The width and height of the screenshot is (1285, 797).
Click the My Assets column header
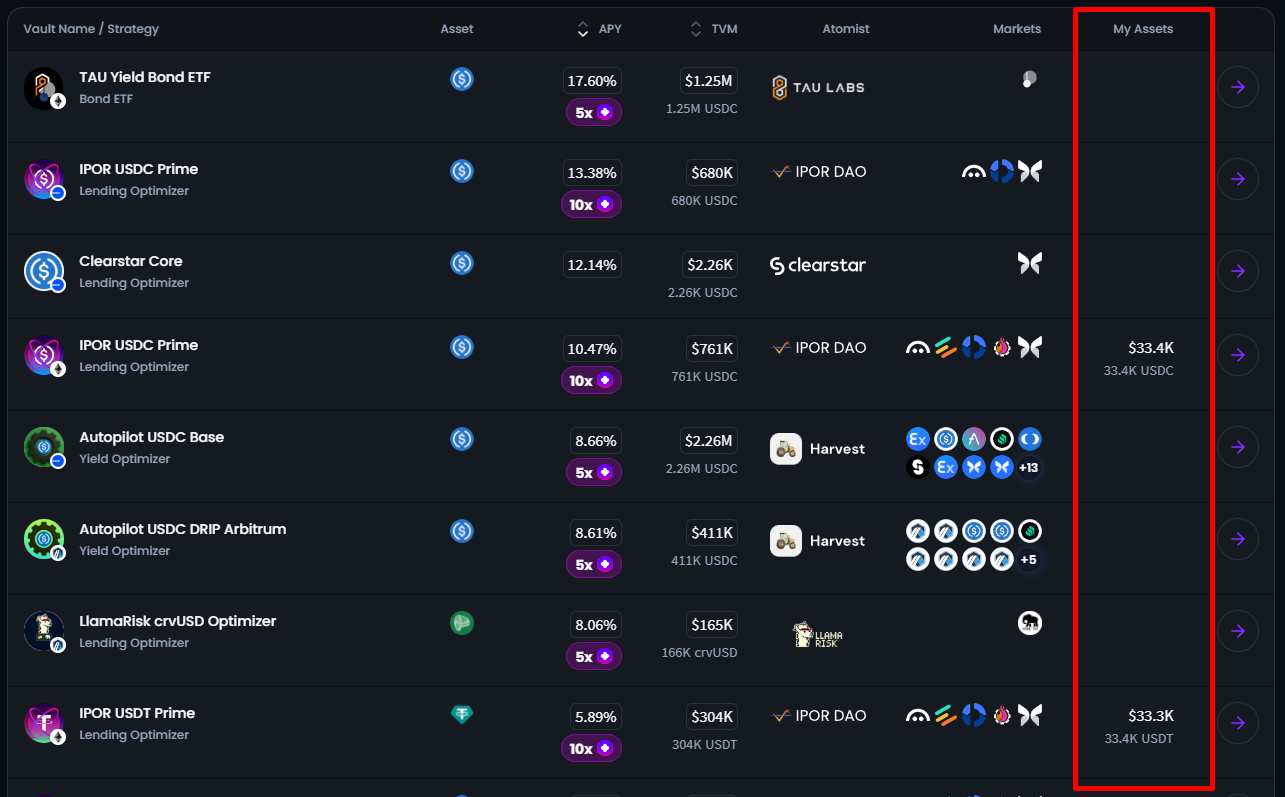1143,29
